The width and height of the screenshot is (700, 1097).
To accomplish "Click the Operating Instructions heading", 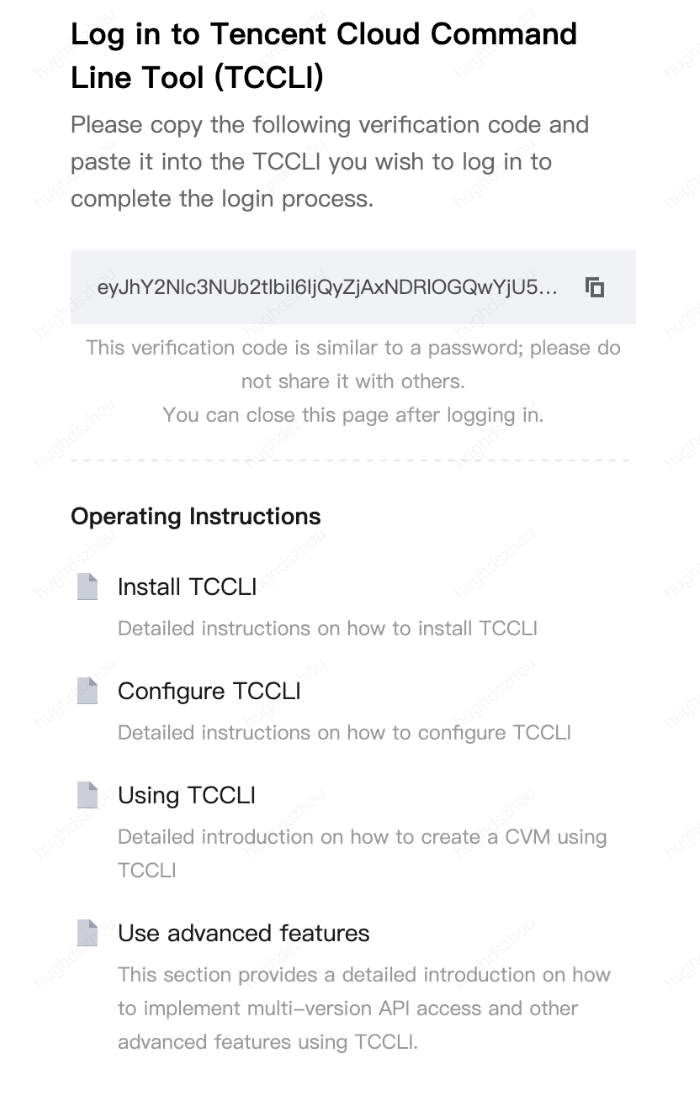I will pos(196,516).
